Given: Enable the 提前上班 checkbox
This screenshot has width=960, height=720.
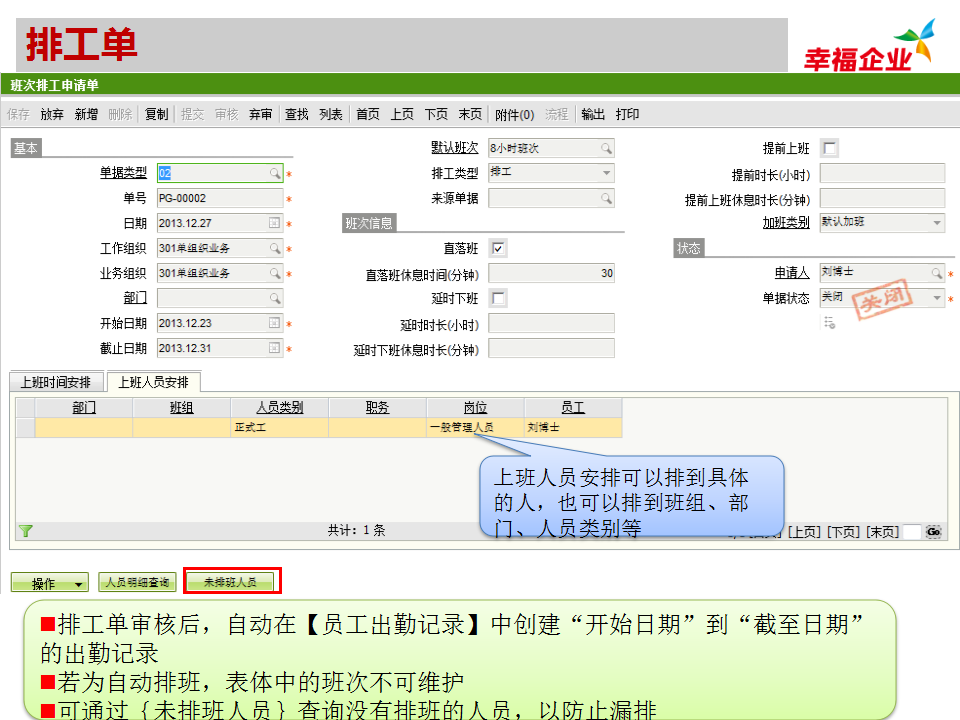Looking at the screenshot, I should [x=829, y=149].
